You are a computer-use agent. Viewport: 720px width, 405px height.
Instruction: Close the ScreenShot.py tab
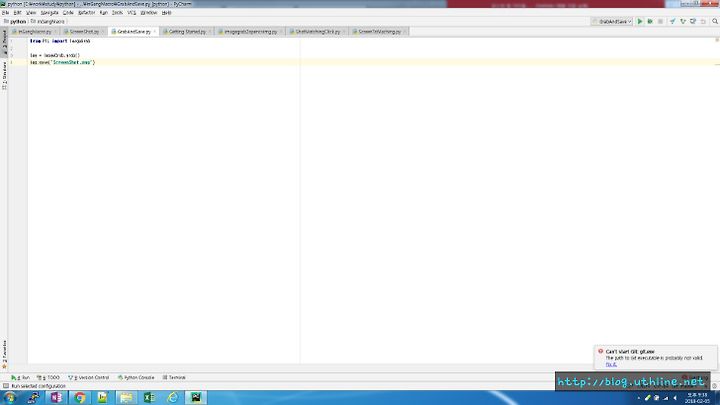pyautogui.click(x=102, y=32)
